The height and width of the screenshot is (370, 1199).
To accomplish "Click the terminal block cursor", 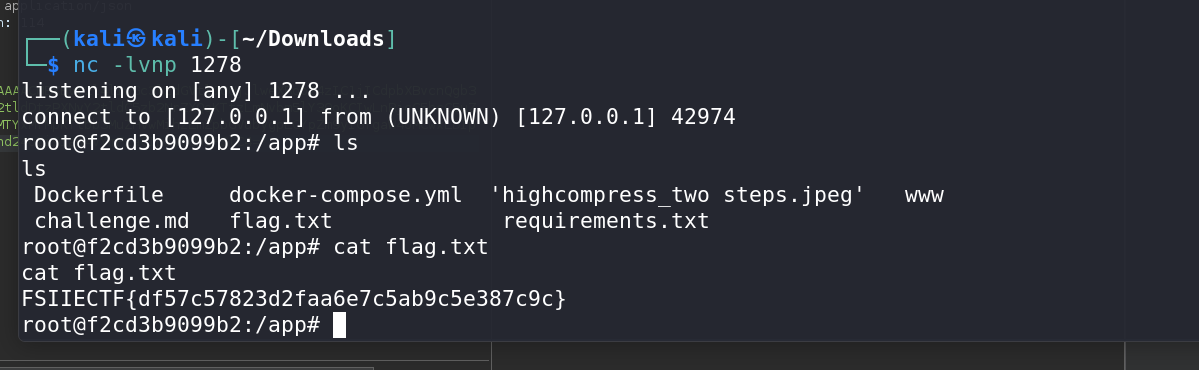I will (x=340, y=325).
